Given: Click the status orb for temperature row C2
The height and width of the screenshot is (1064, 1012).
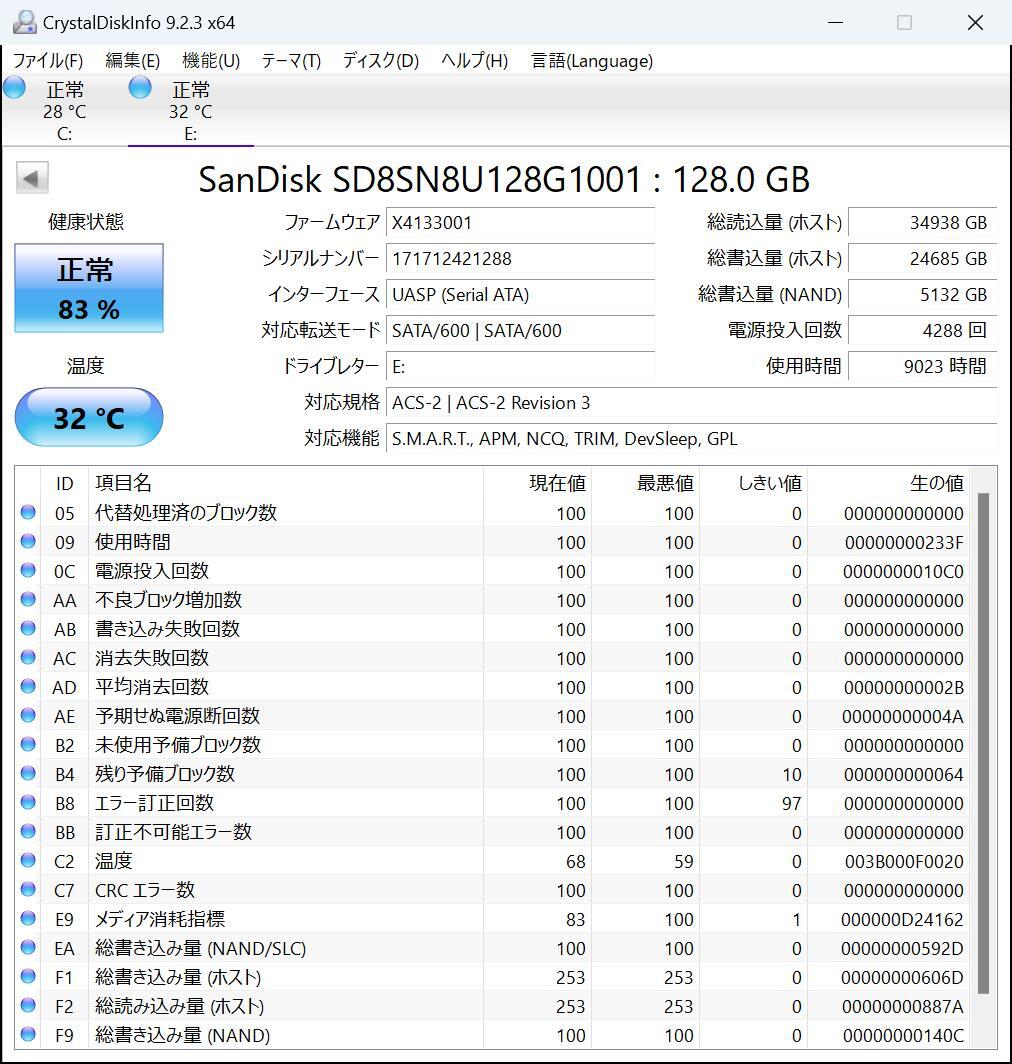Looking at the screenshot, I should [28, 861].
